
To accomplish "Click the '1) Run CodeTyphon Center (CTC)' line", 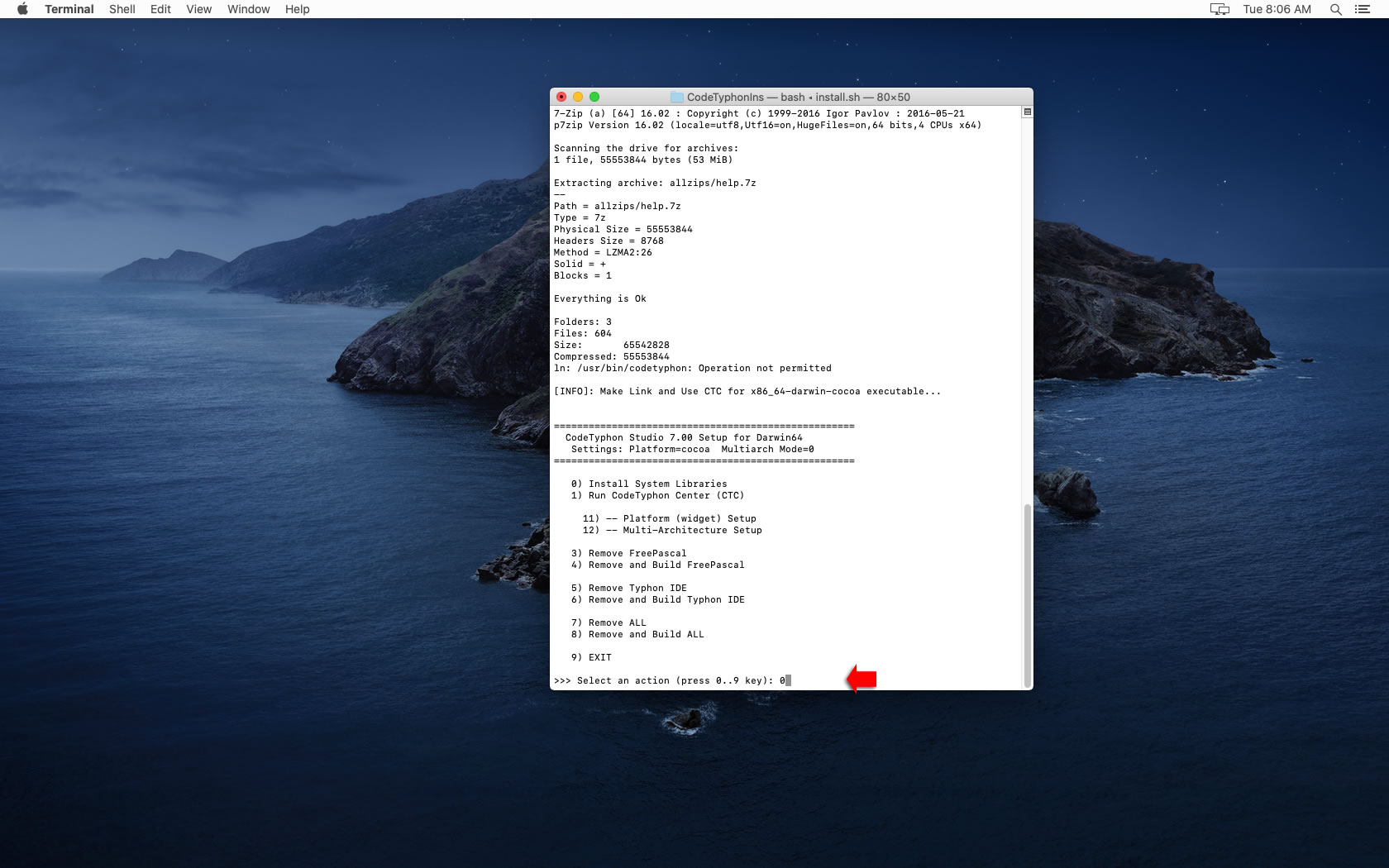I will click(x=657, y=495).
